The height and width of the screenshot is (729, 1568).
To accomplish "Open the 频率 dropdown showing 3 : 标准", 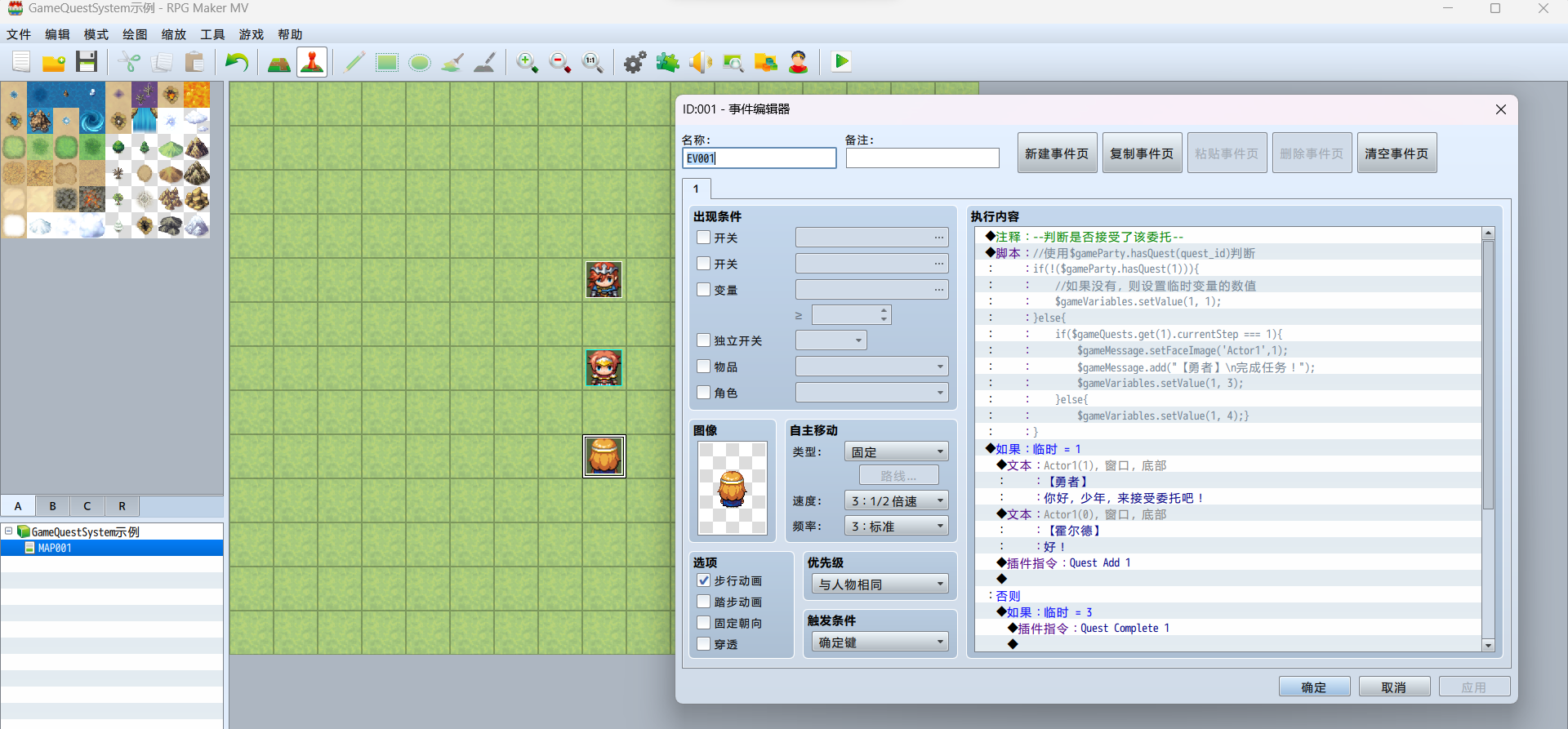I will coord(897,526).
